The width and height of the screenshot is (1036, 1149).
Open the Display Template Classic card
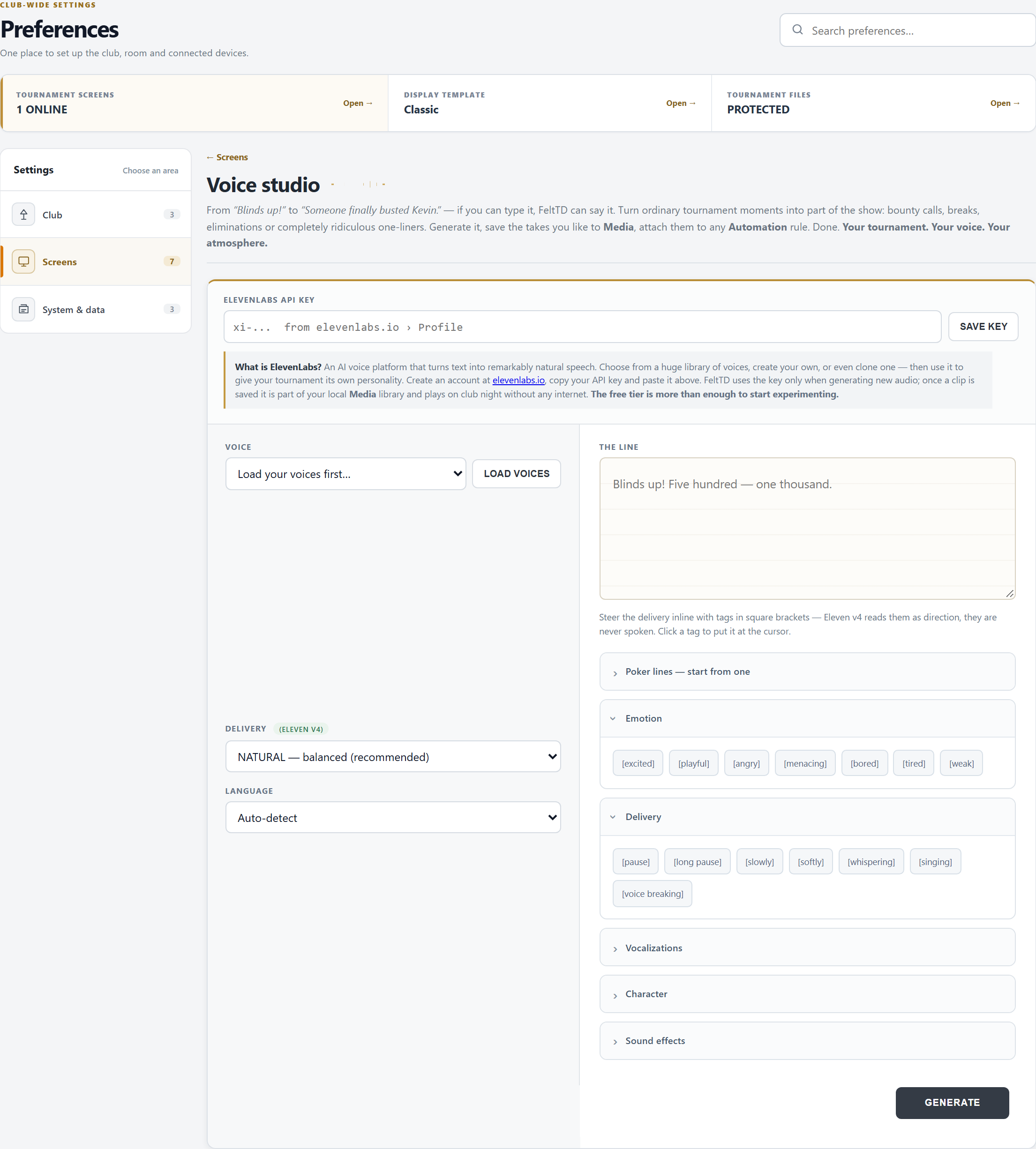tap(549, 103)
